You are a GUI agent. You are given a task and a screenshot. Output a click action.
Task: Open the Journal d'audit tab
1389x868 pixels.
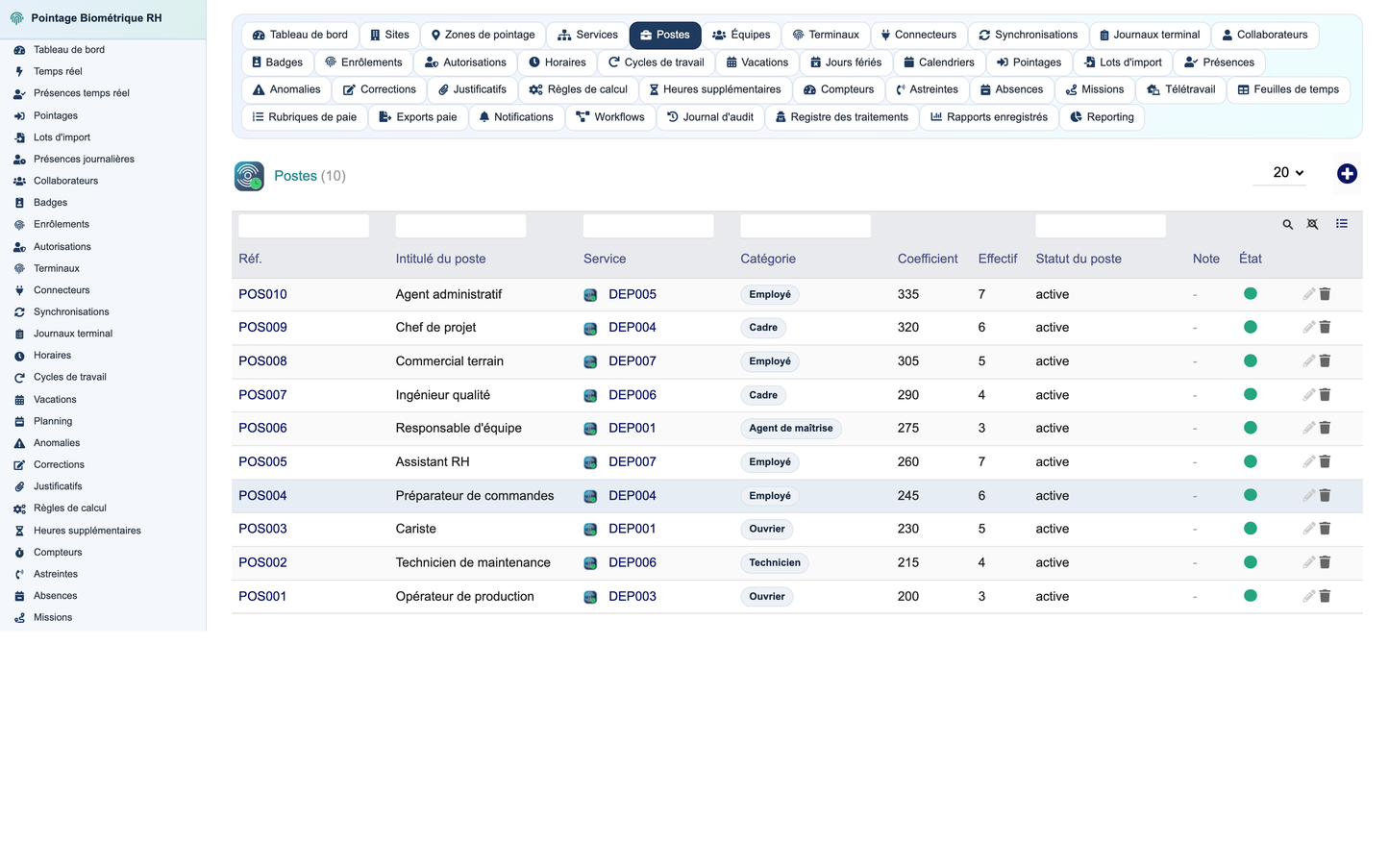click(710, 117)
